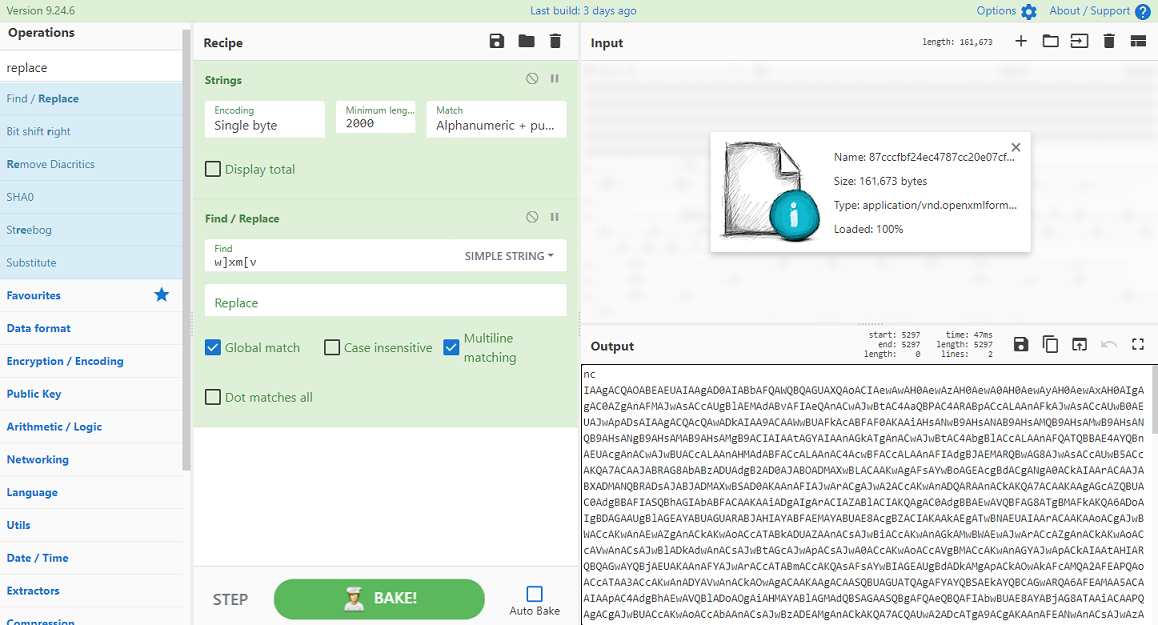Expand the Utils category
Viewport: 1158px width, 625px height.
point(91,525)
